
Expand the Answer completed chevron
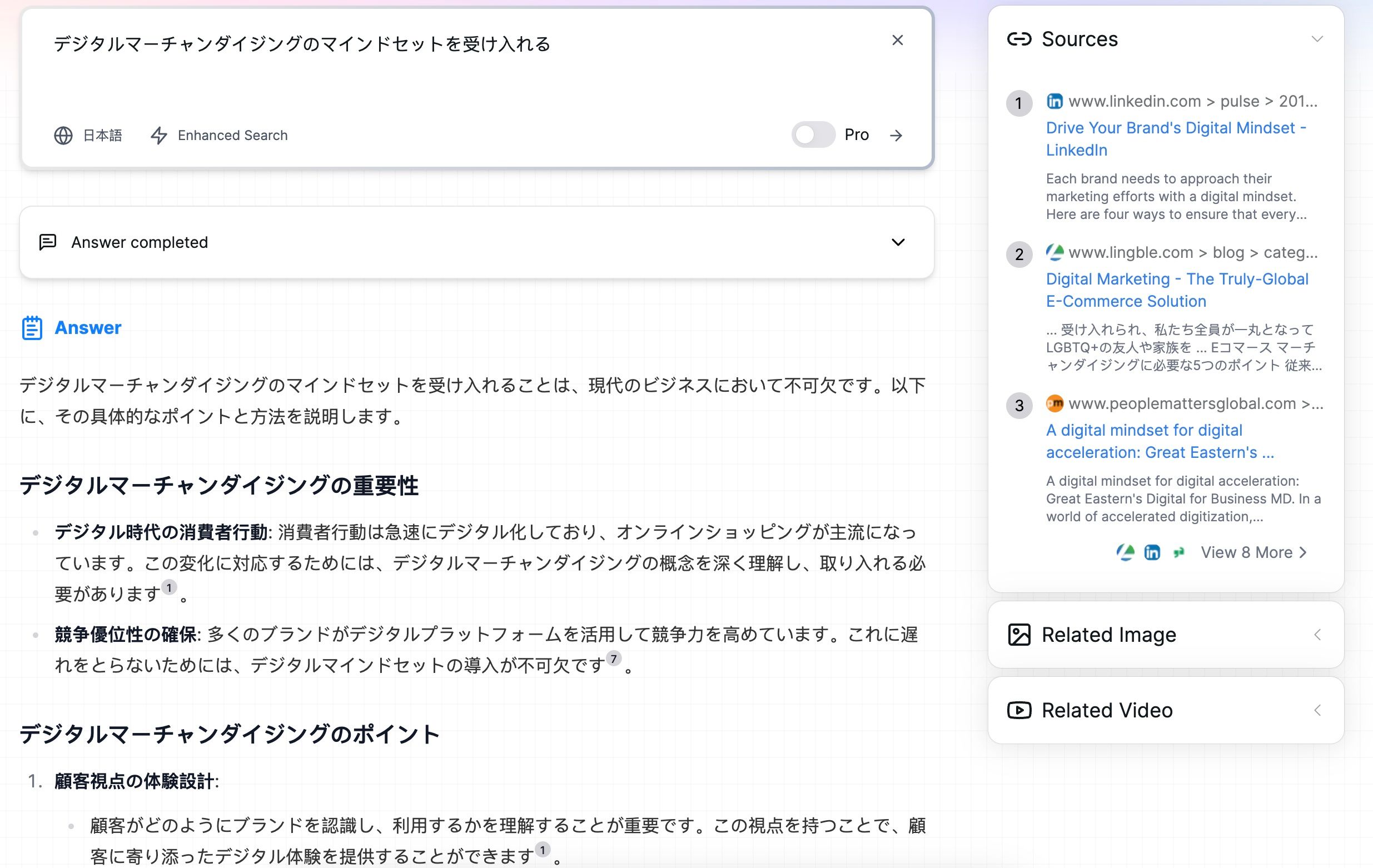[898, 242]
